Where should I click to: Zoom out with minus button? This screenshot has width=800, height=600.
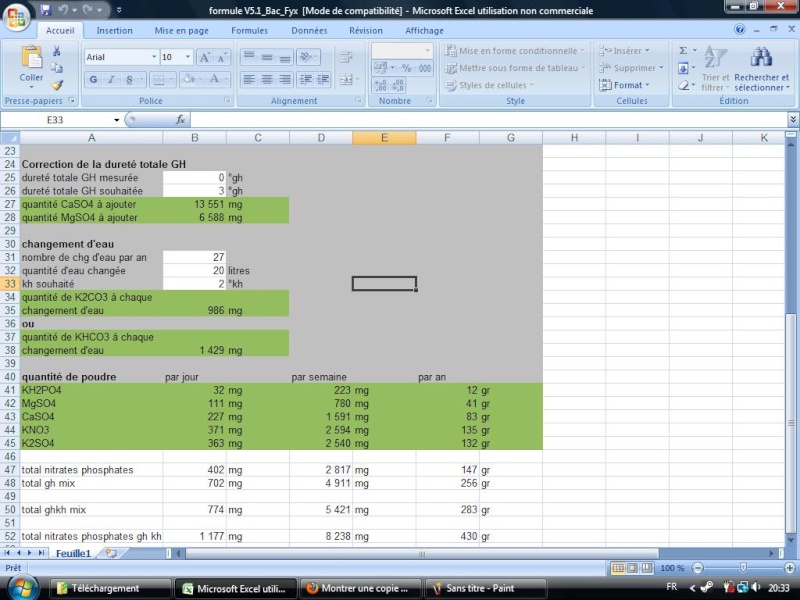(697, 568)
